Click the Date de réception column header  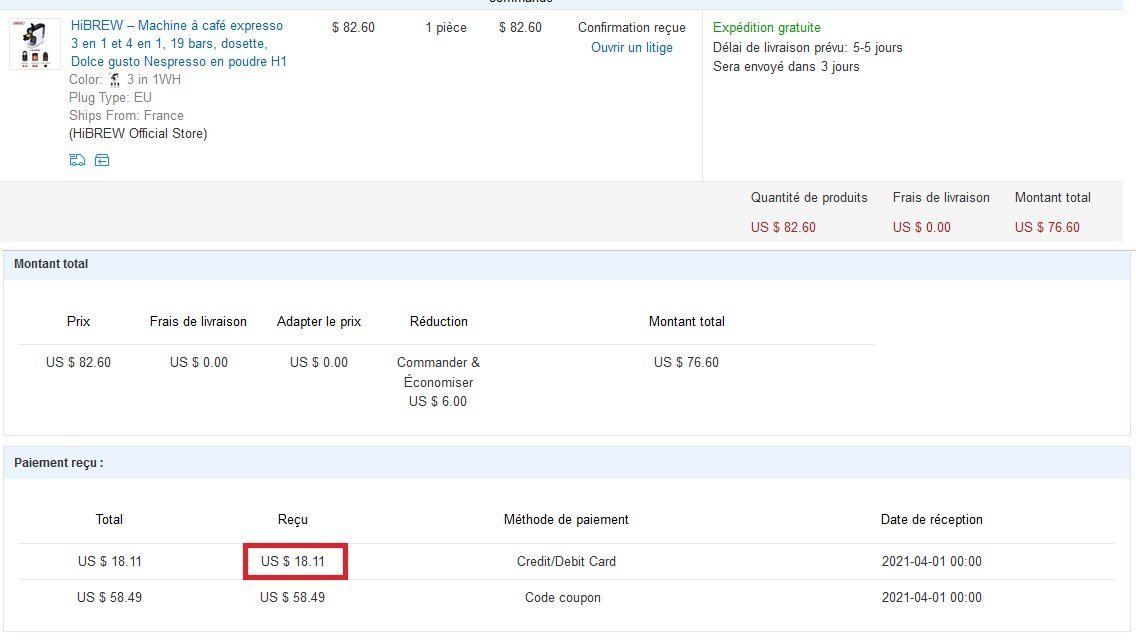click(x=932, y=520)
